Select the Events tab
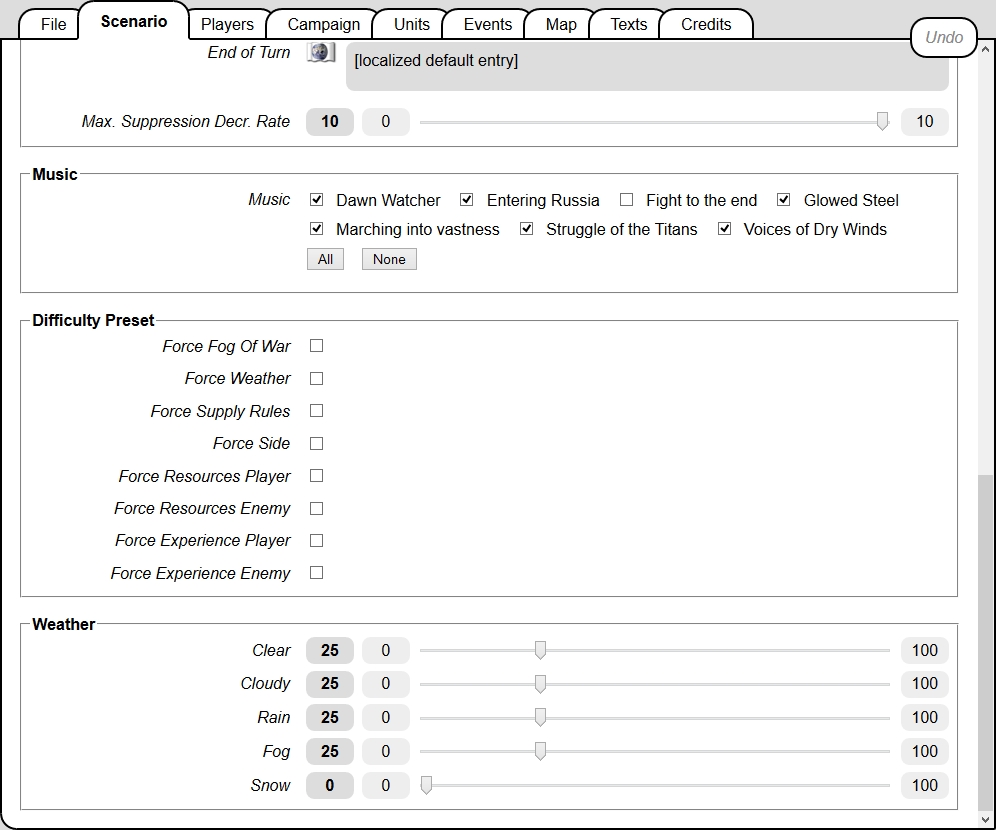 487,24
